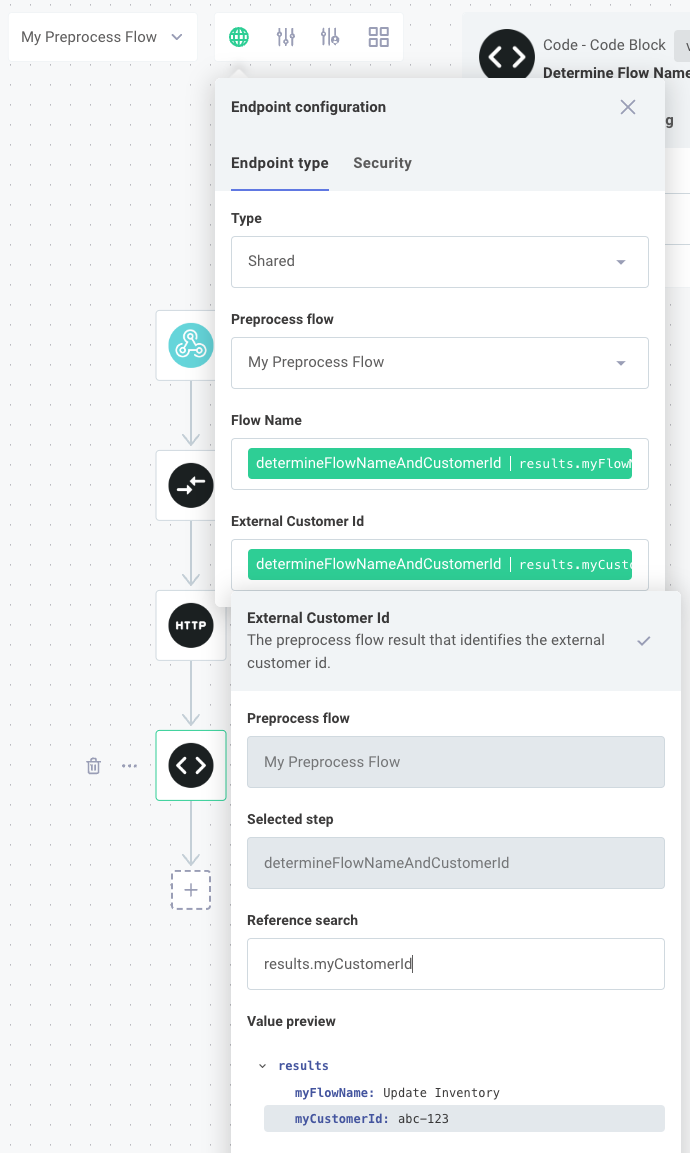Close the Endpoint configuration panel
Viewport: 690px width, 1153px height.
627,106
